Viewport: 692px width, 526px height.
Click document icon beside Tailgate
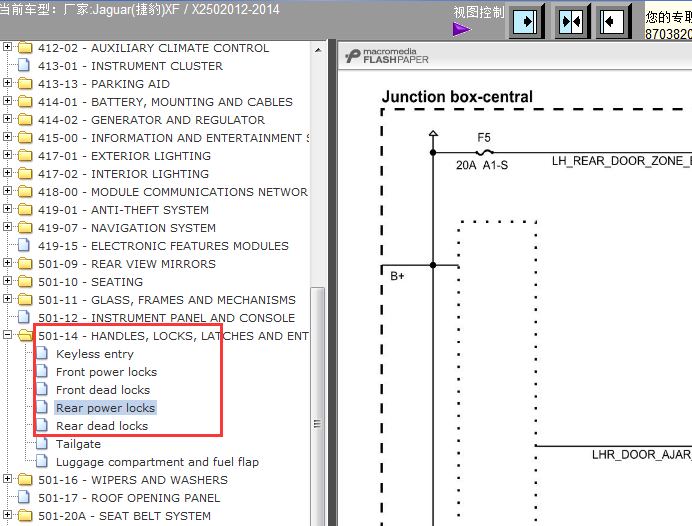[42, 443]
